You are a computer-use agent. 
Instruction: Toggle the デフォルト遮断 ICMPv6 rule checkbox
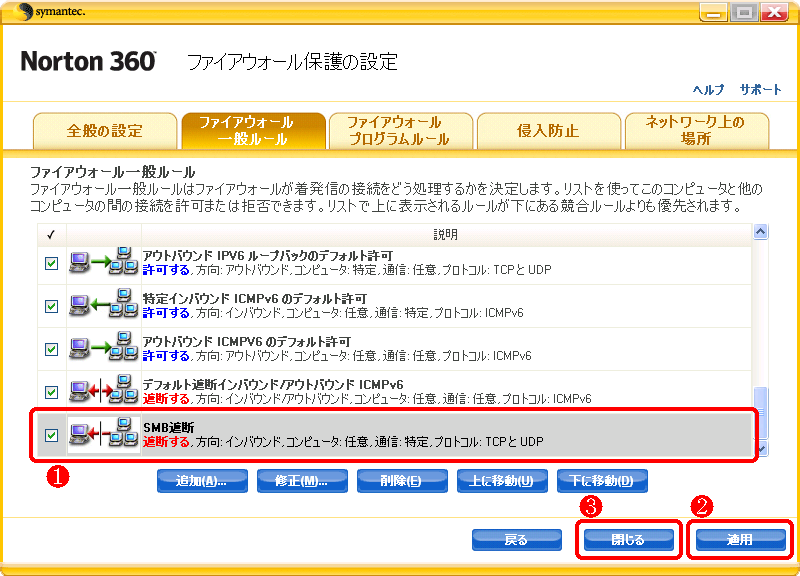click(x=51, y=392)
